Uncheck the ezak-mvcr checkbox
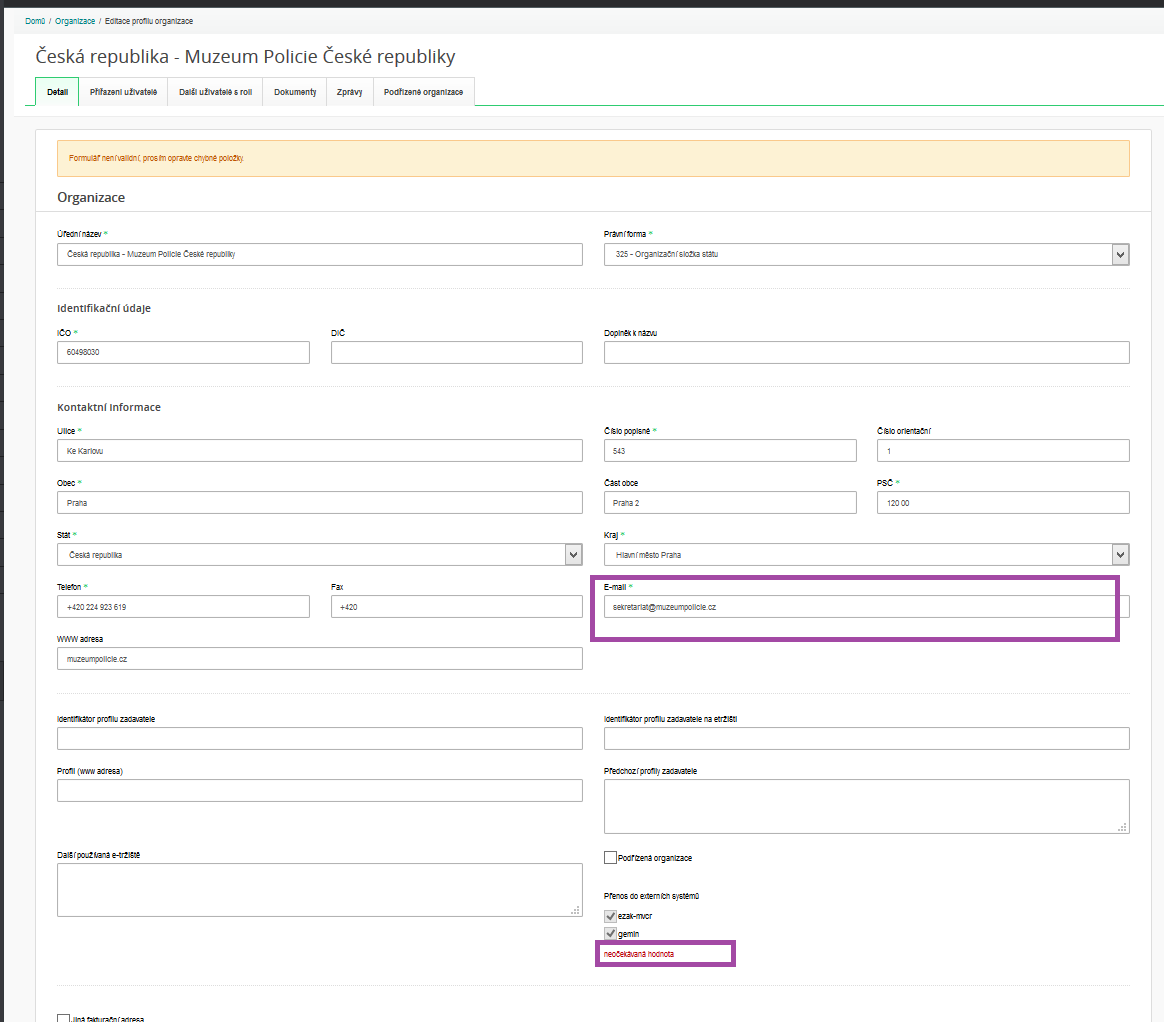1164x1022 pixels. pos(611,916)
